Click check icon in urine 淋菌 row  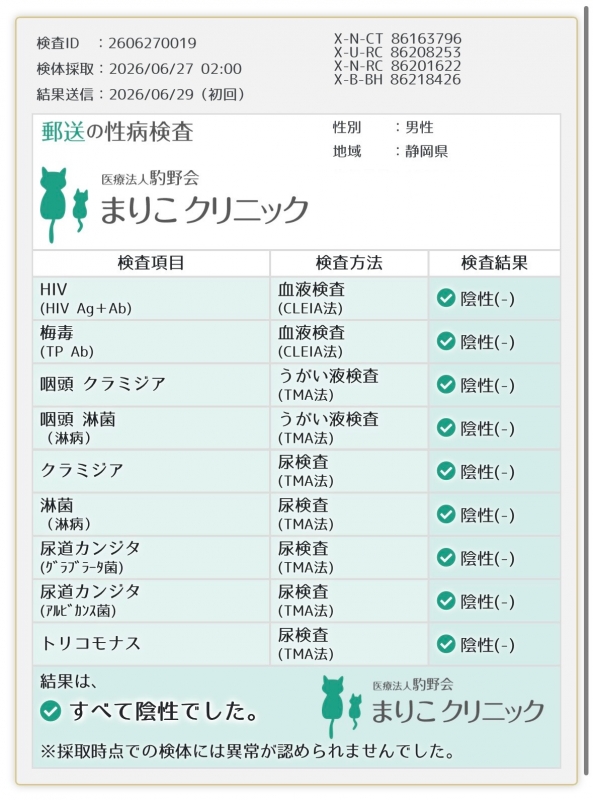coord(446,514)
